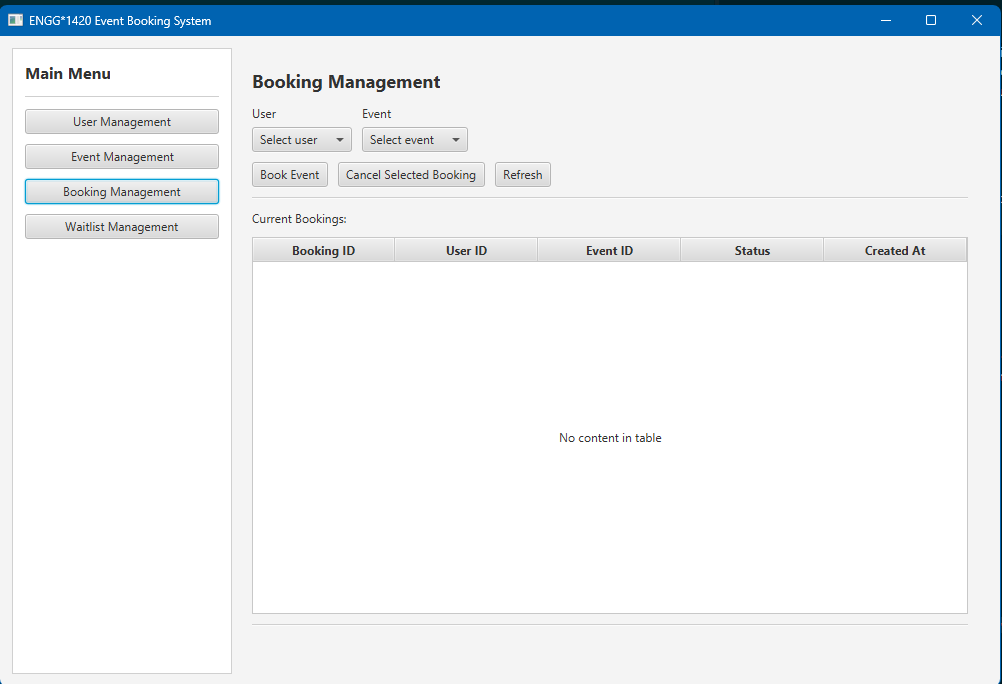Screen dimensions: 1002x684
Task: Switch to Booking Management in main menu
Action: [x=121, y=192]
